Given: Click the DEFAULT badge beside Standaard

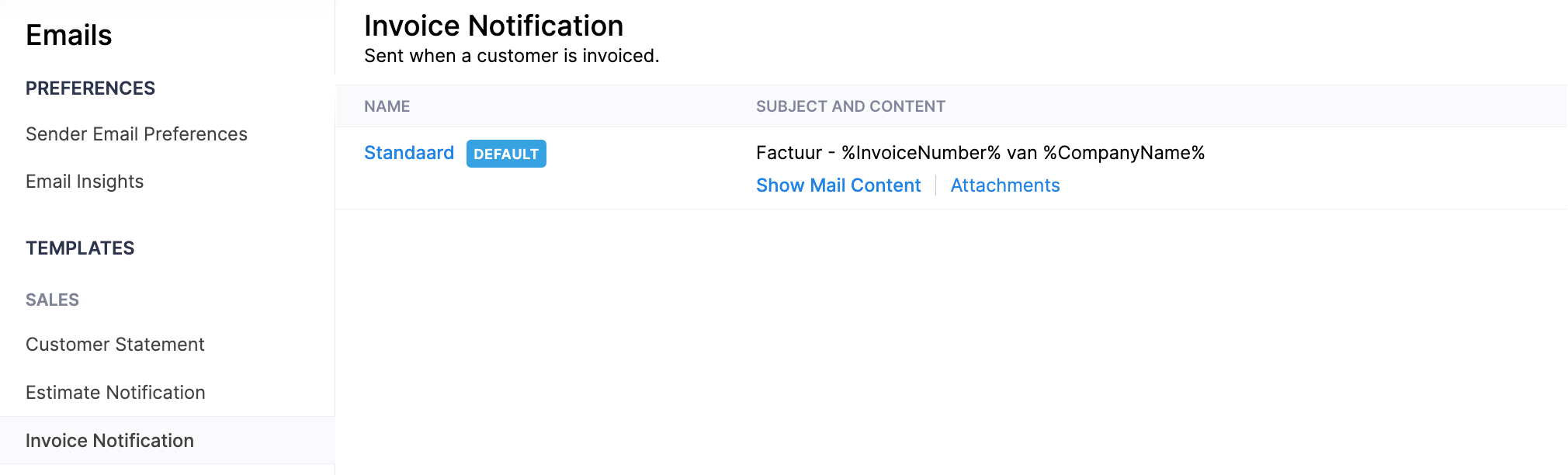Looking at the screenshot, I should (x=506, y=154).
